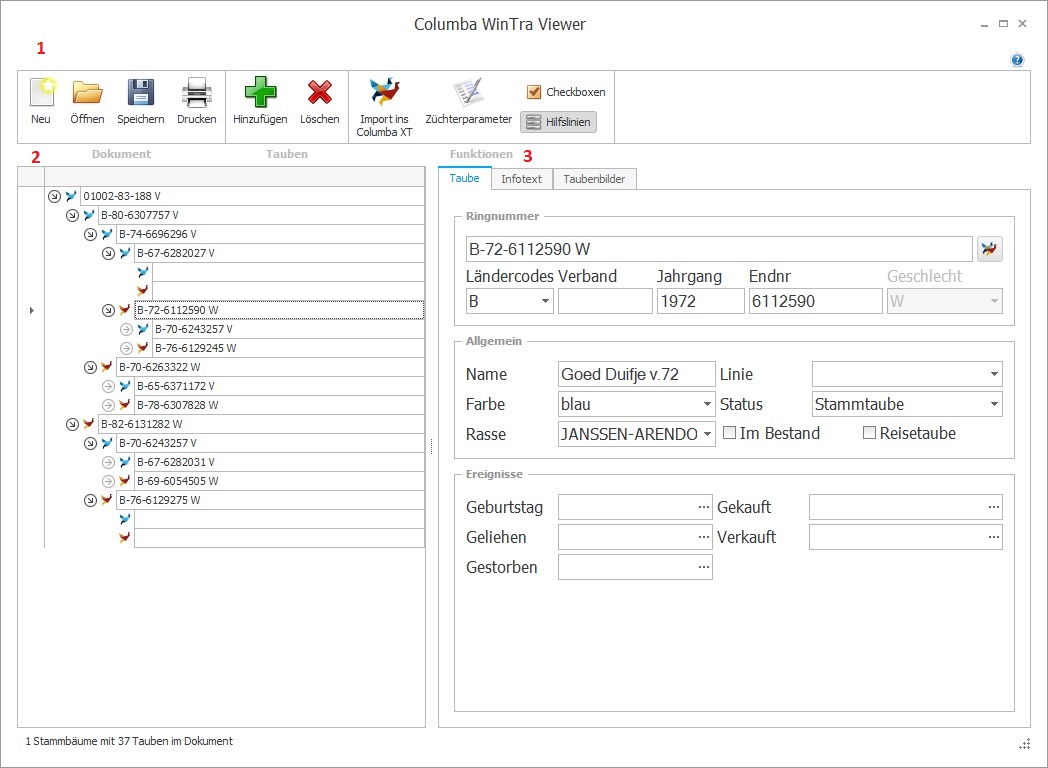Image resolution: width=1048 pixels, height=768 pixels.
Task: Open the Taubenbilder tab
Action: [x=594, y=179]
